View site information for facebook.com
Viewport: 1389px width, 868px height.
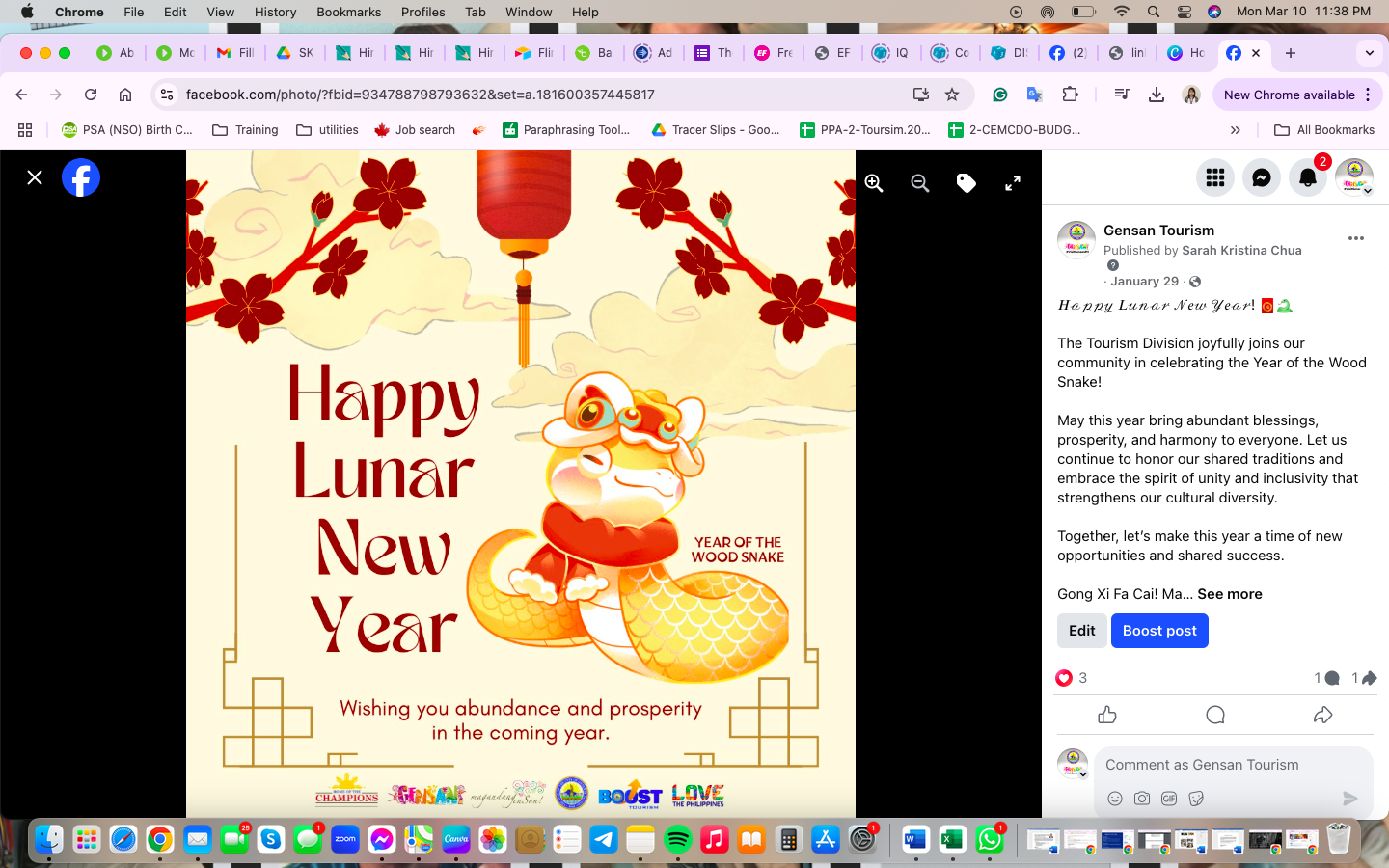pos(167,95)
